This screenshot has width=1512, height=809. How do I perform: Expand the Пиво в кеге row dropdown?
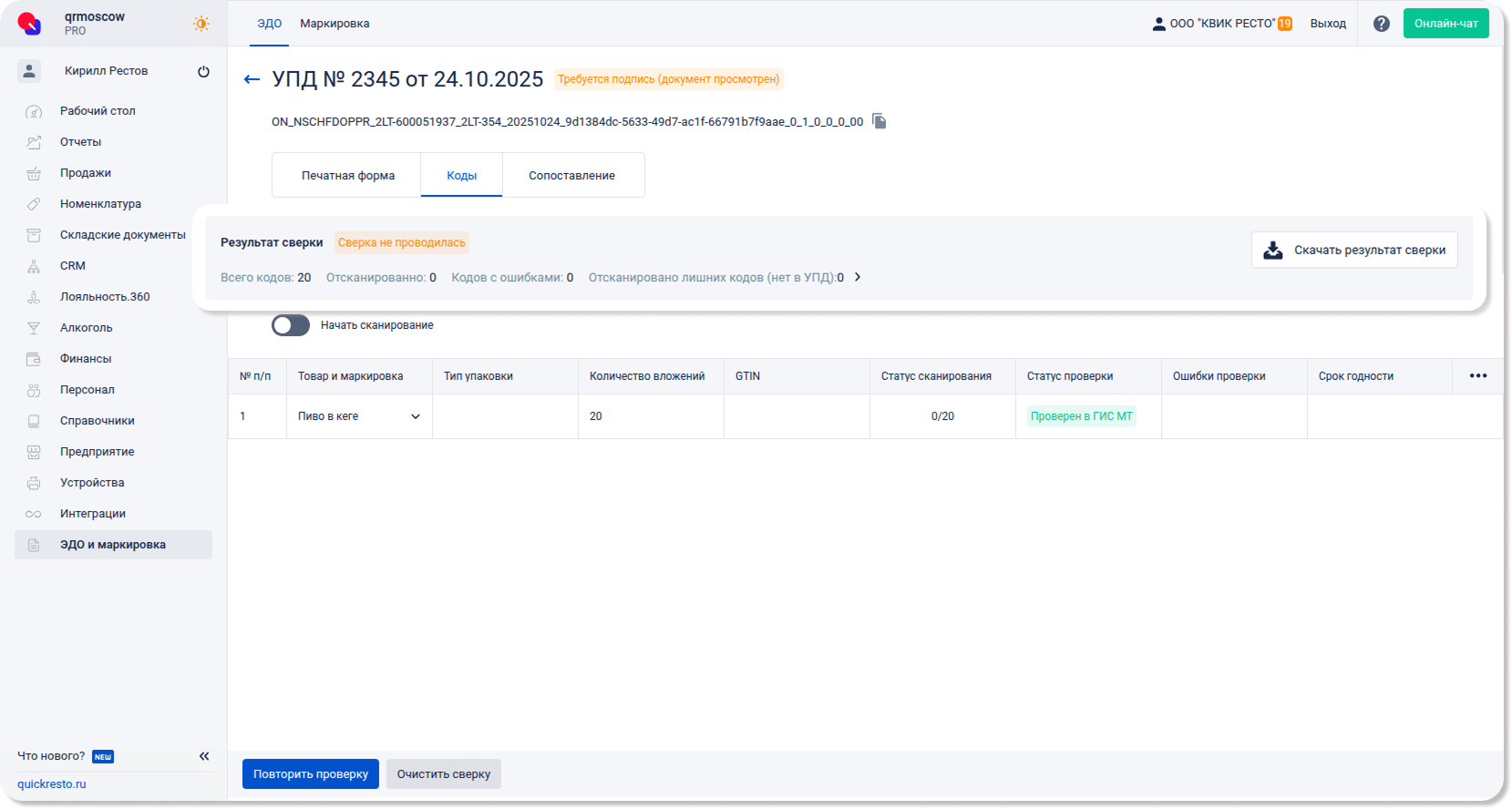[415, 416]
